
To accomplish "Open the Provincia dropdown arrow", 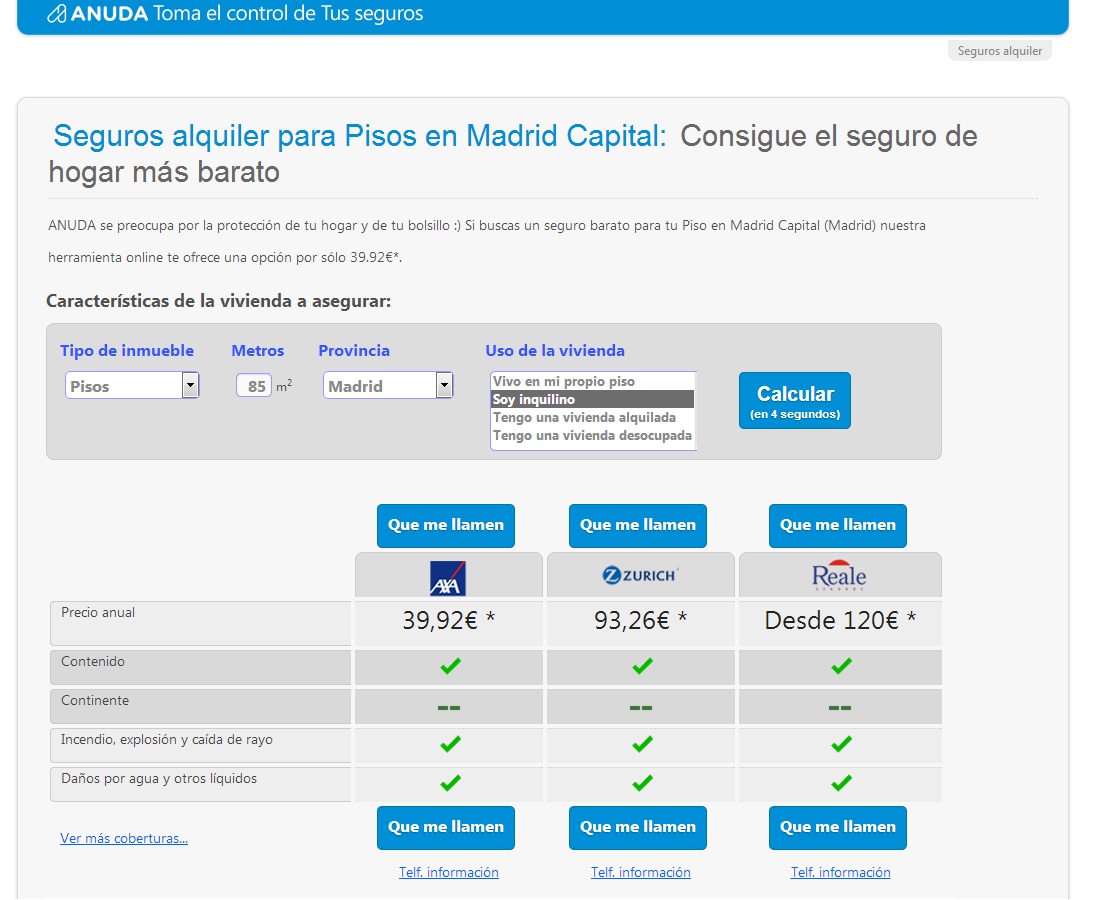I will pyautogui.click(x=444, y=385).
